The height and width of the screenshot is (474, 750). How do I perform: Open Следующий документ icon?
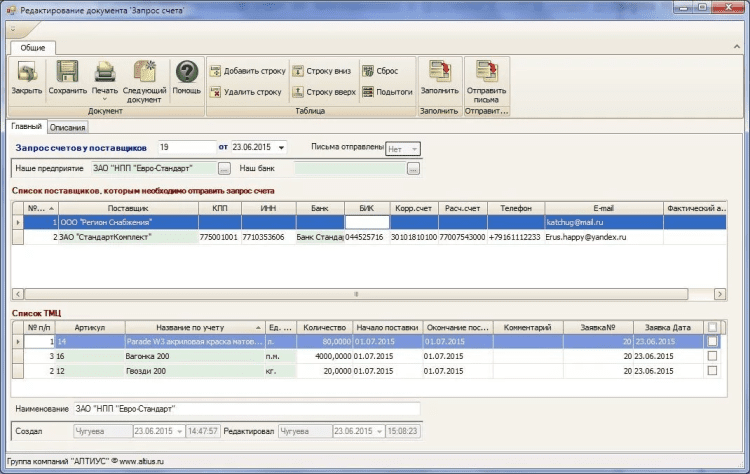click(145, 73)
